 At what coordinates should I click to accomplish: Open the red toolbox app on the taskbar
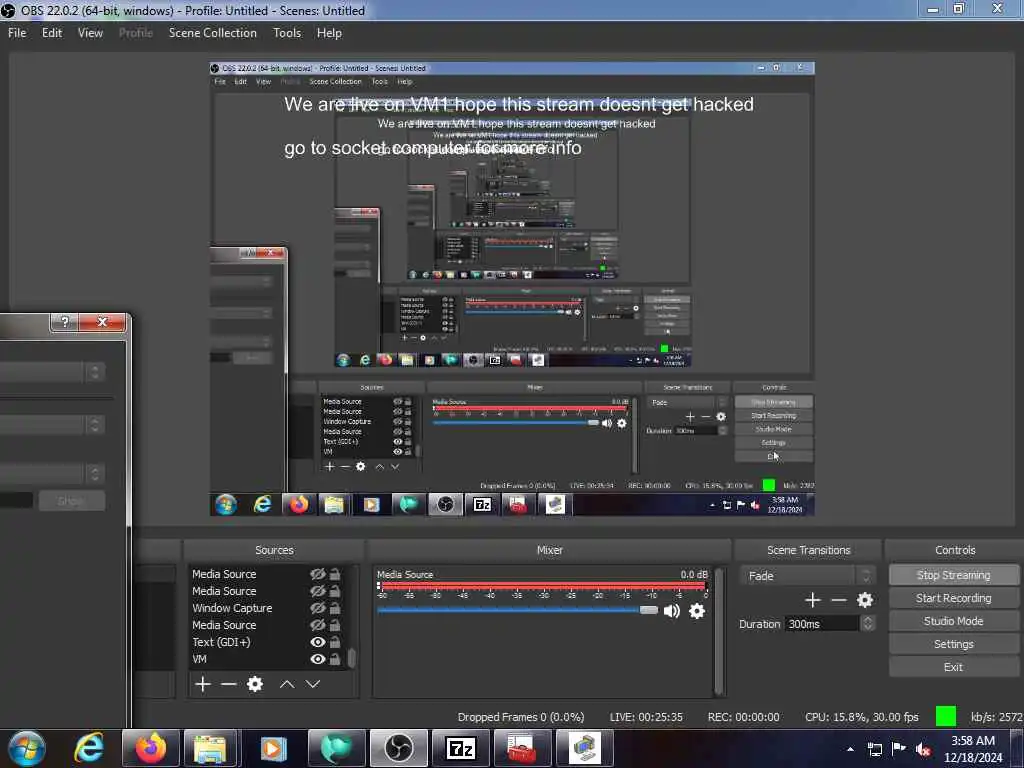pyautogui.click(x=522, y=748)
